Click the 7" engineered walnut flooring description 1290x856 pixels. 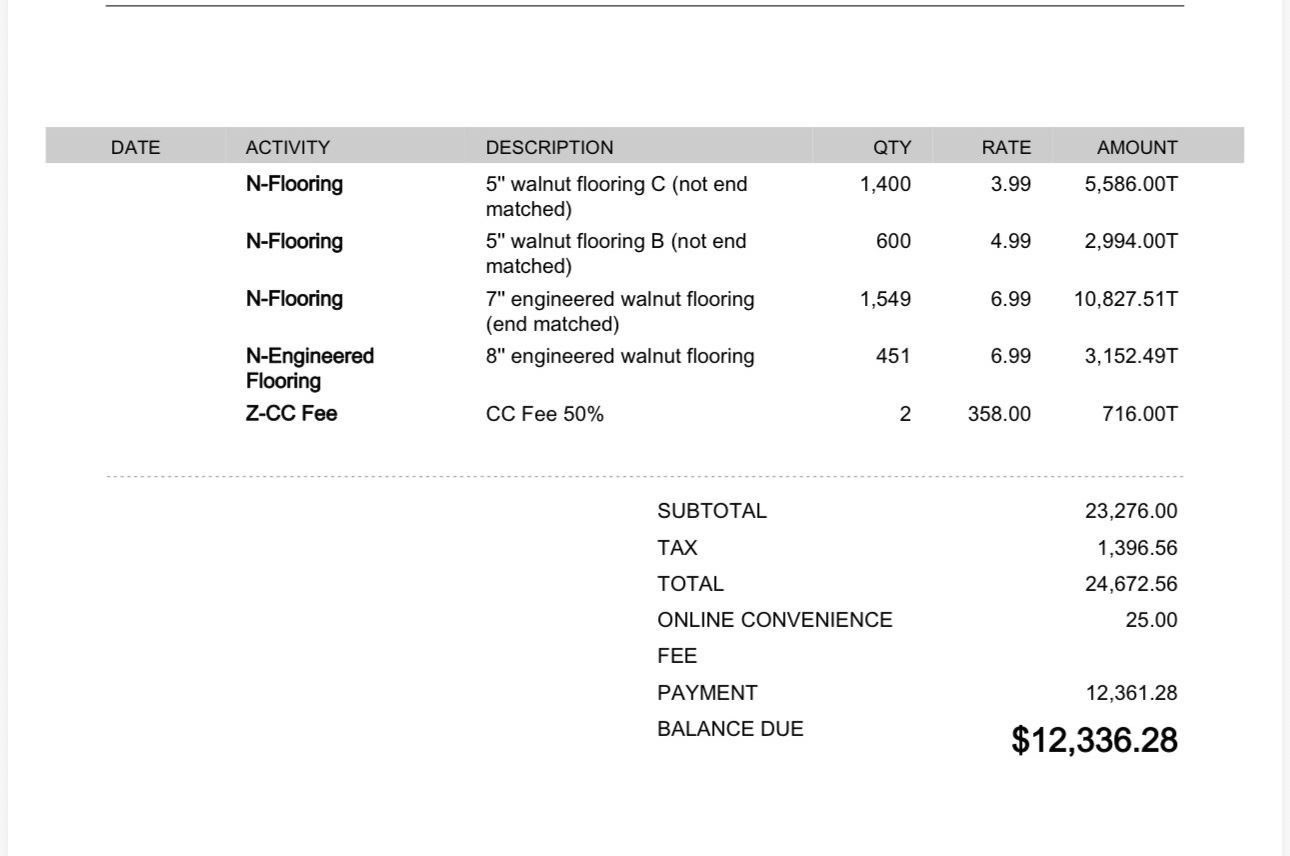point(620,311)
